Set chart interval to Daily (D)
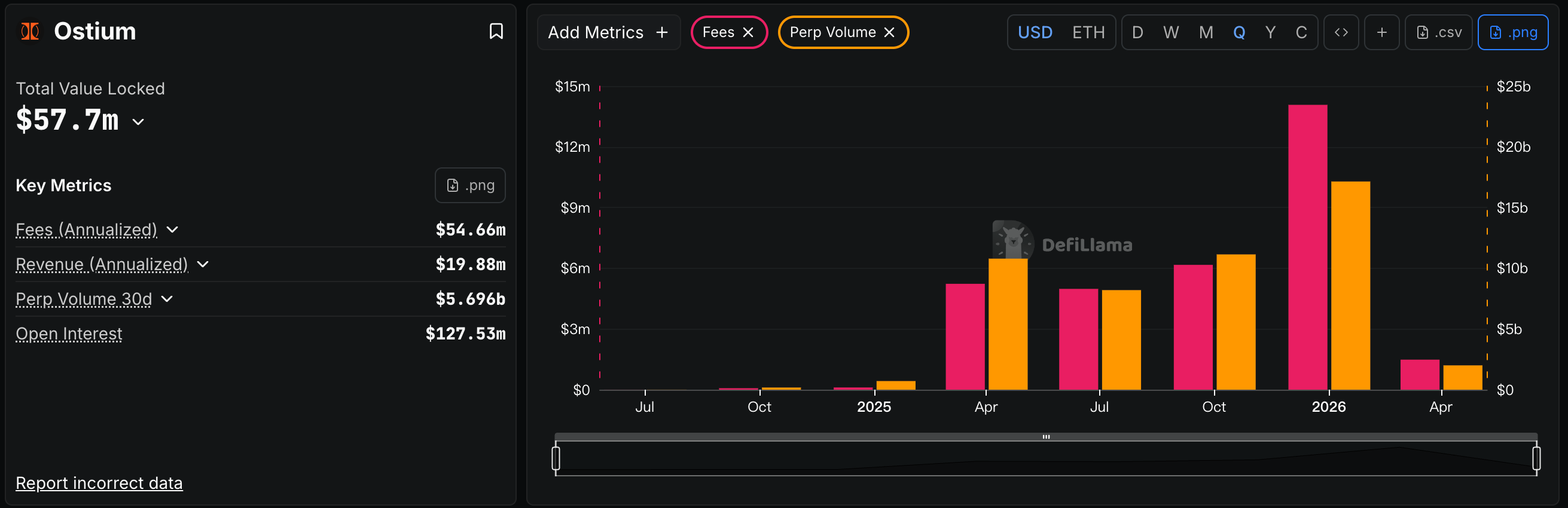Screen dimensions: 1568x508 [x=1137, y=32]
